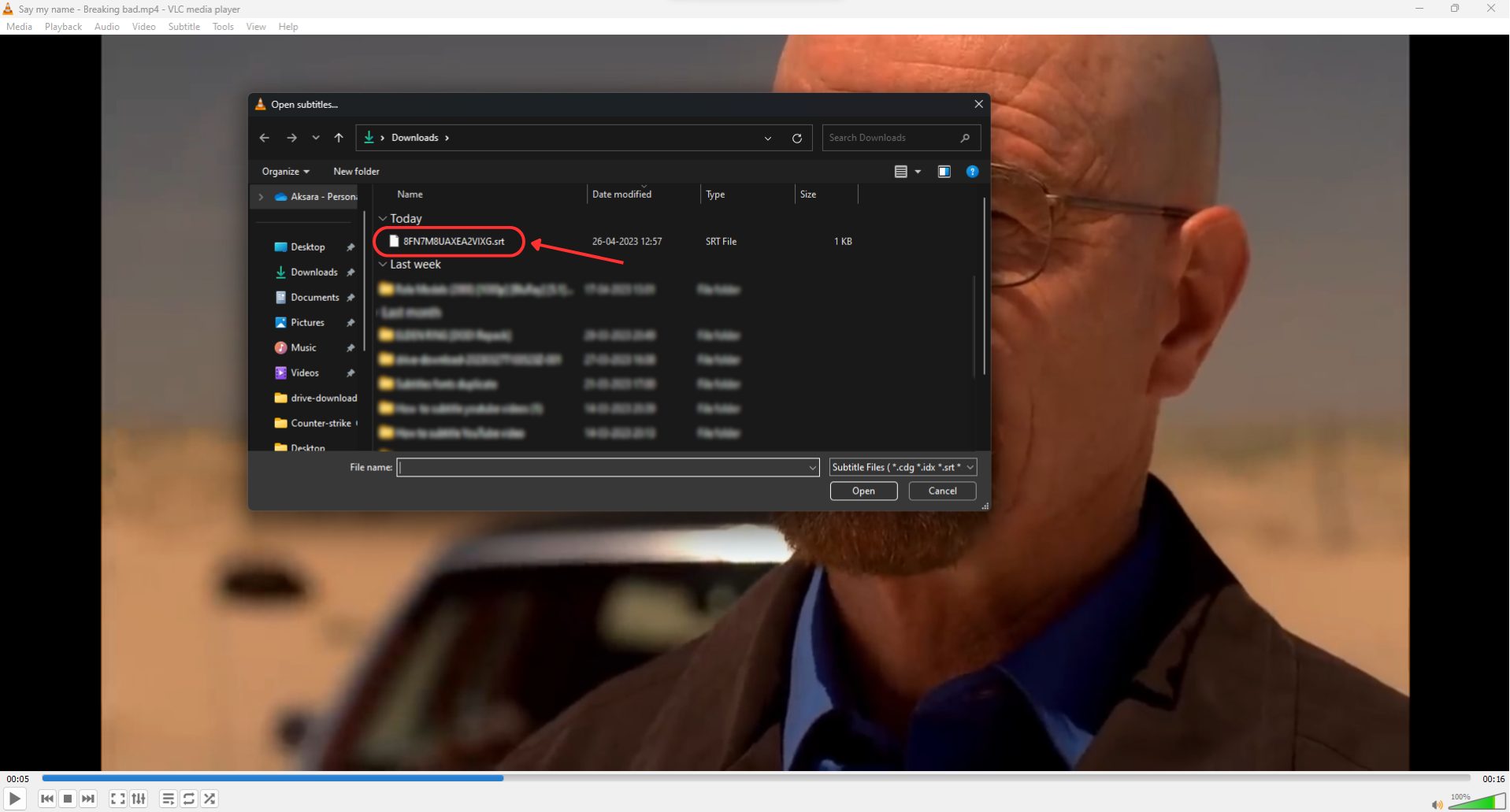Image resolution: width=1510 pixels, height=812 pixels.
Task: Click the file list vertical scrollbar
Action: [984, 287]
